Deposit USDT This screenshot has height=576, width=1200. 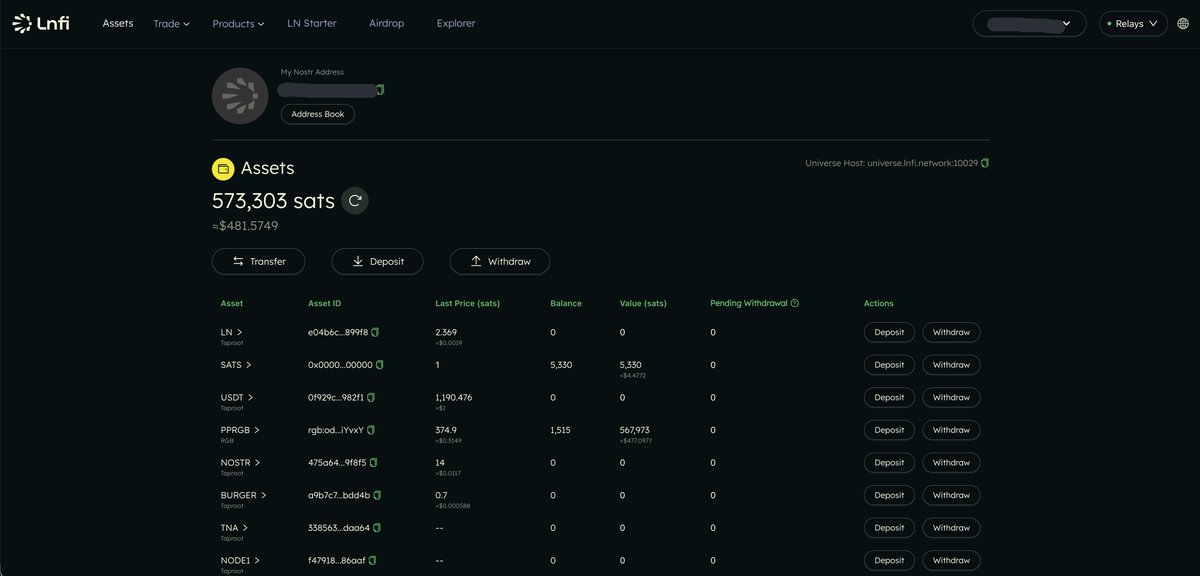tap(889, 398)
